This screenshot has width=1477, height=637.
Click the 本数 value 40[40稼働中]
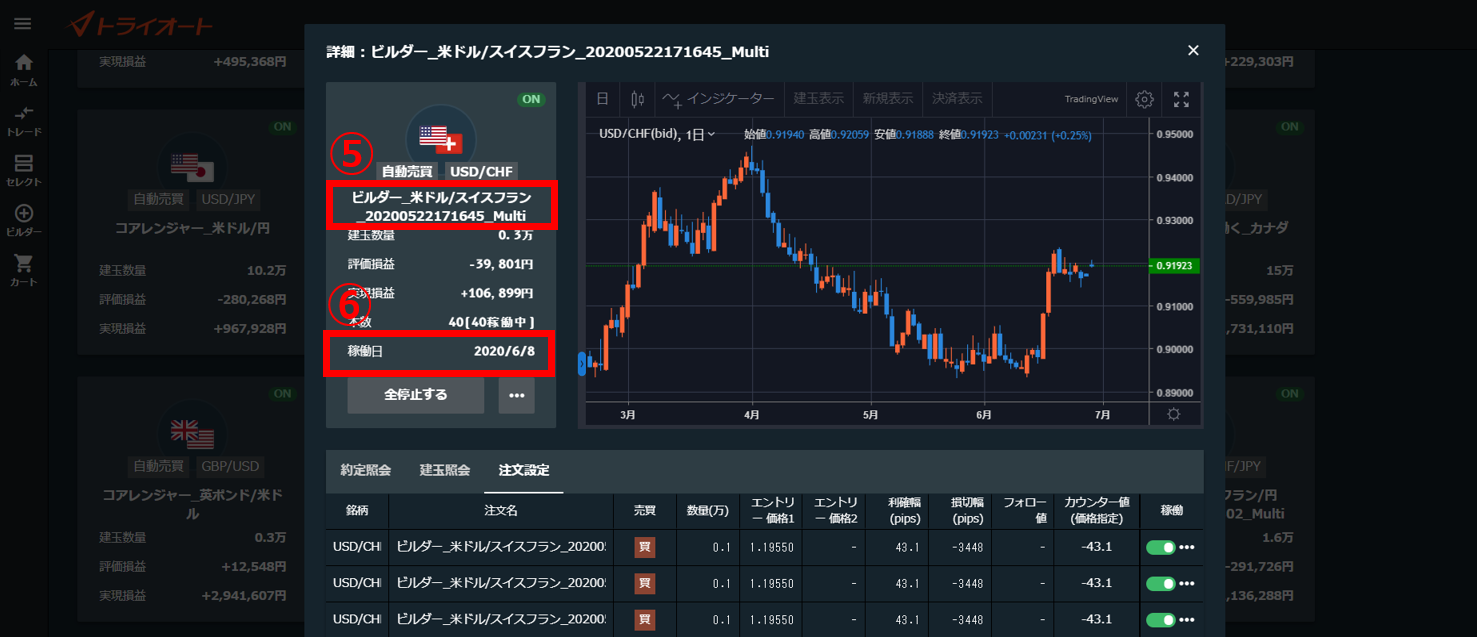[x=492, y=322]
